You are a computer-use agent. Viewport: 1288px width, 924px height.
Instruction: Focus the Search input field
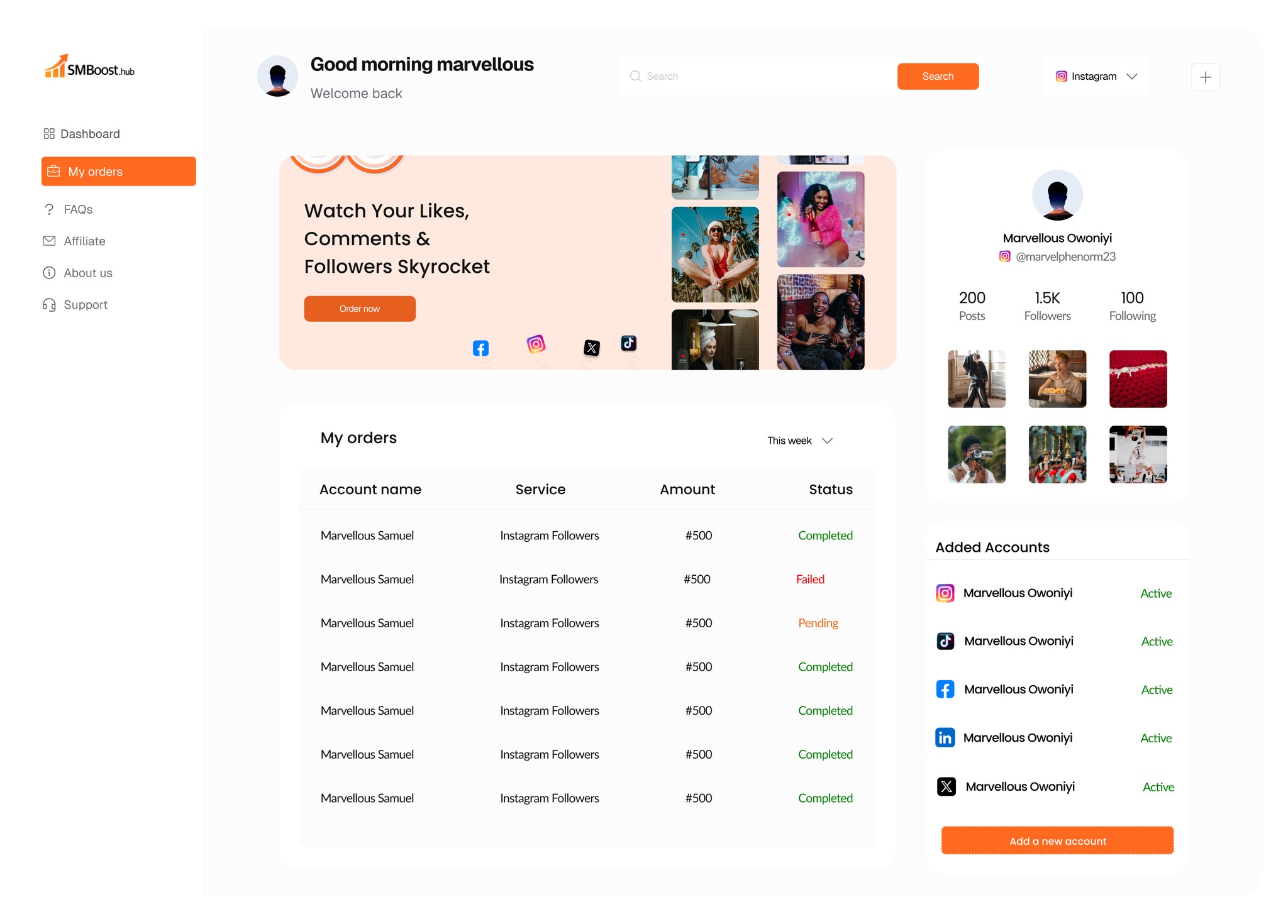(x=758, y=77)
